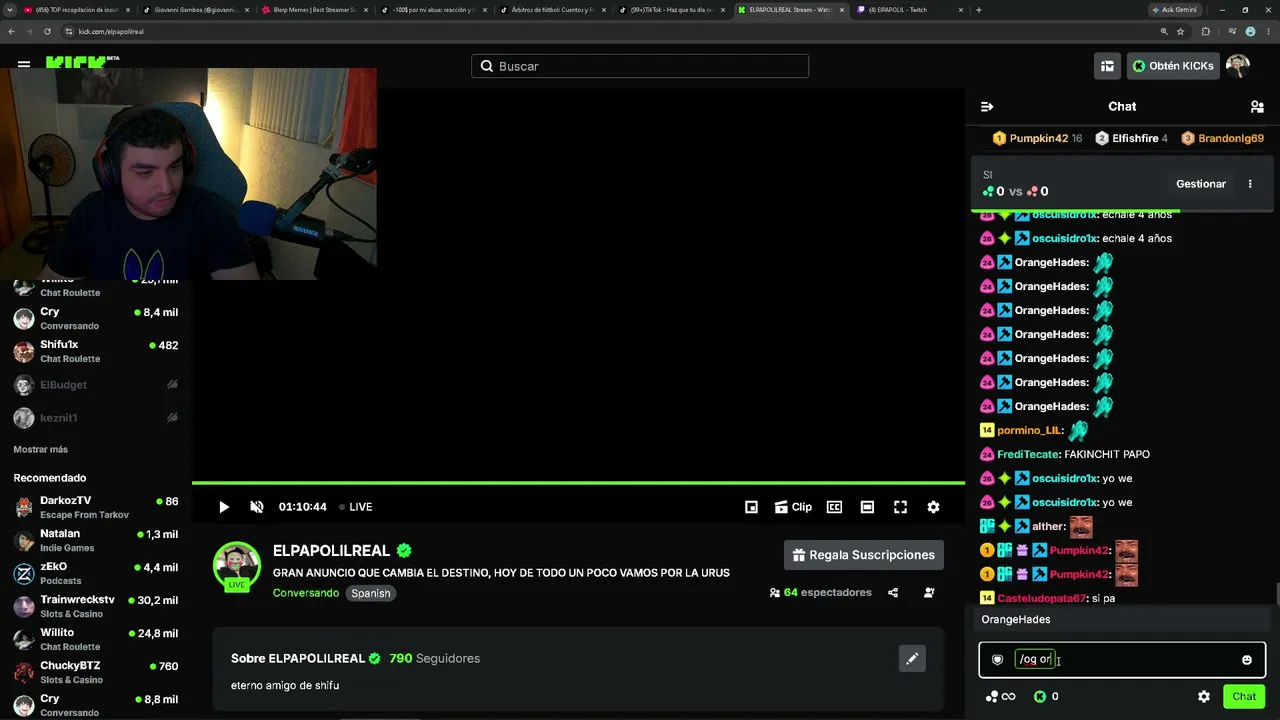Create a Clip of the stream
Image resolution: width=1280 pixels, height=720 pixels.
pyautogui.click(x=792, y=507)
